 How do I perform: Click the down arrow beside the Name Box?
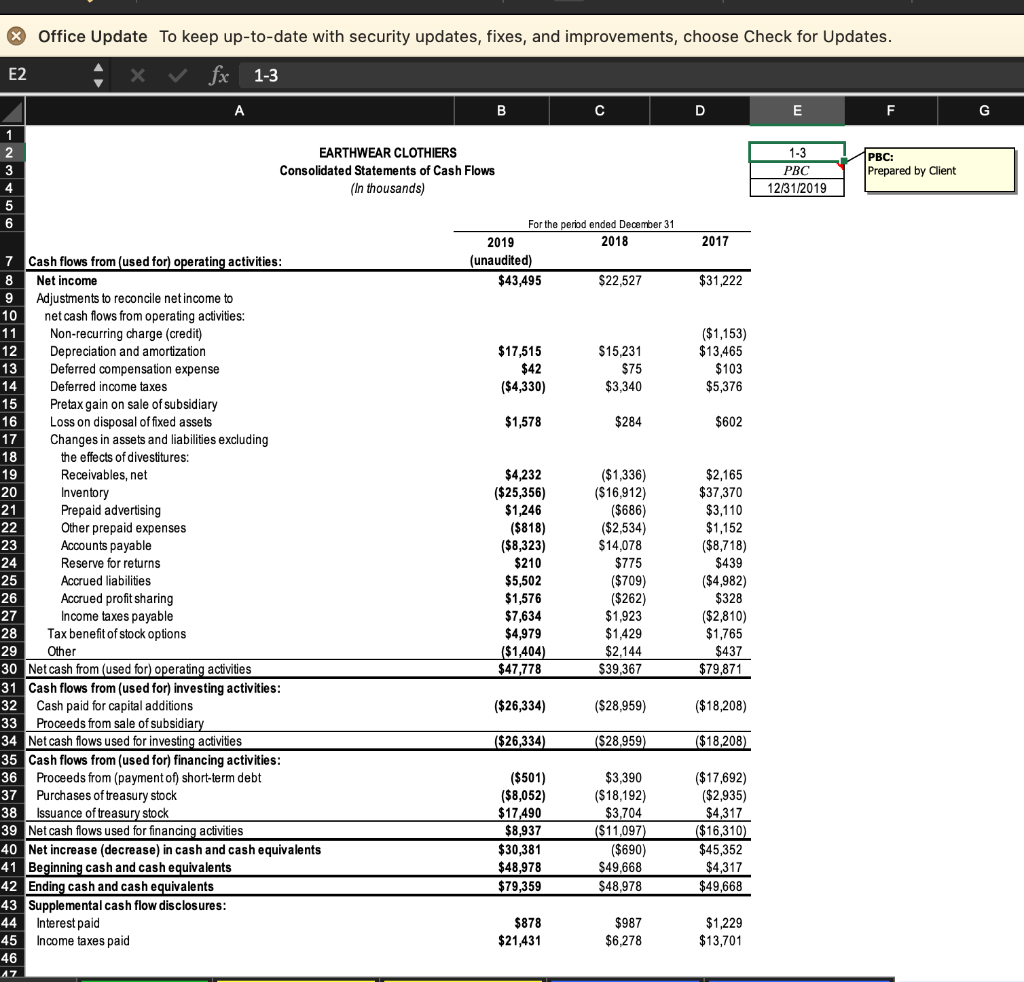pyautogui.click(x=97, y=81)
